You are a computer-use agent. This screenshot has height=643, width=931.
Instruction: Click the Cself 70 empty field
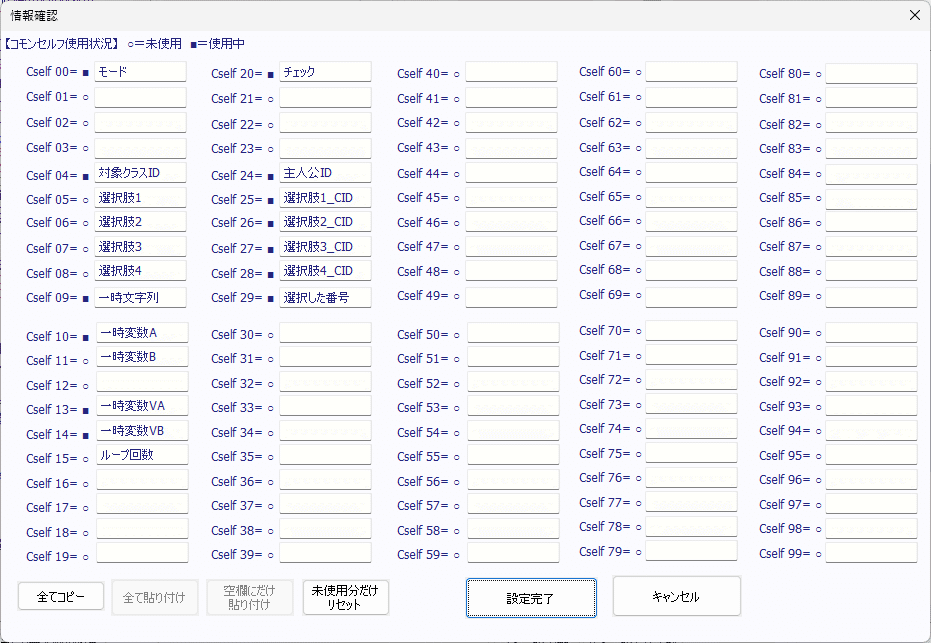click(x=691, y=331)
